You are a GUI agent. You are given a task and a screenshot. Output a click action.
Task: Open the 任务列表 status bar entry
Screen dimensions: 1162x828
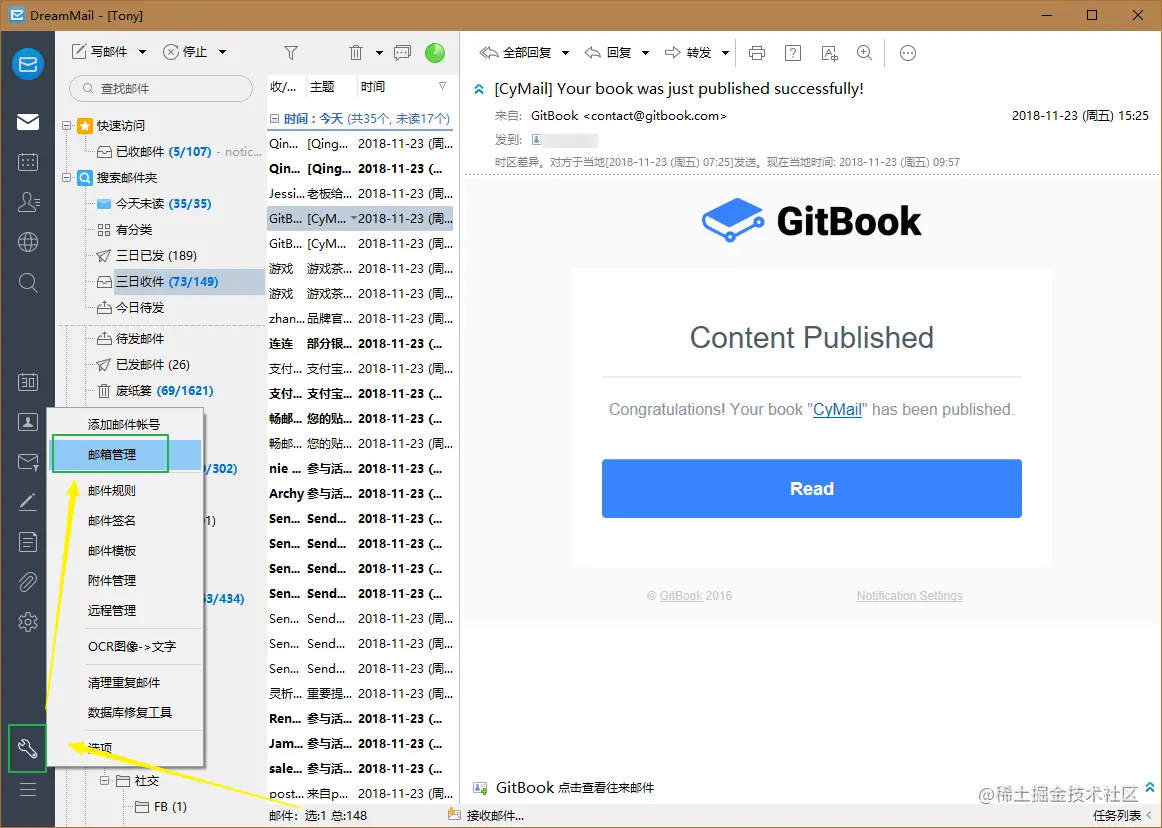click(x=1117, y=815)
